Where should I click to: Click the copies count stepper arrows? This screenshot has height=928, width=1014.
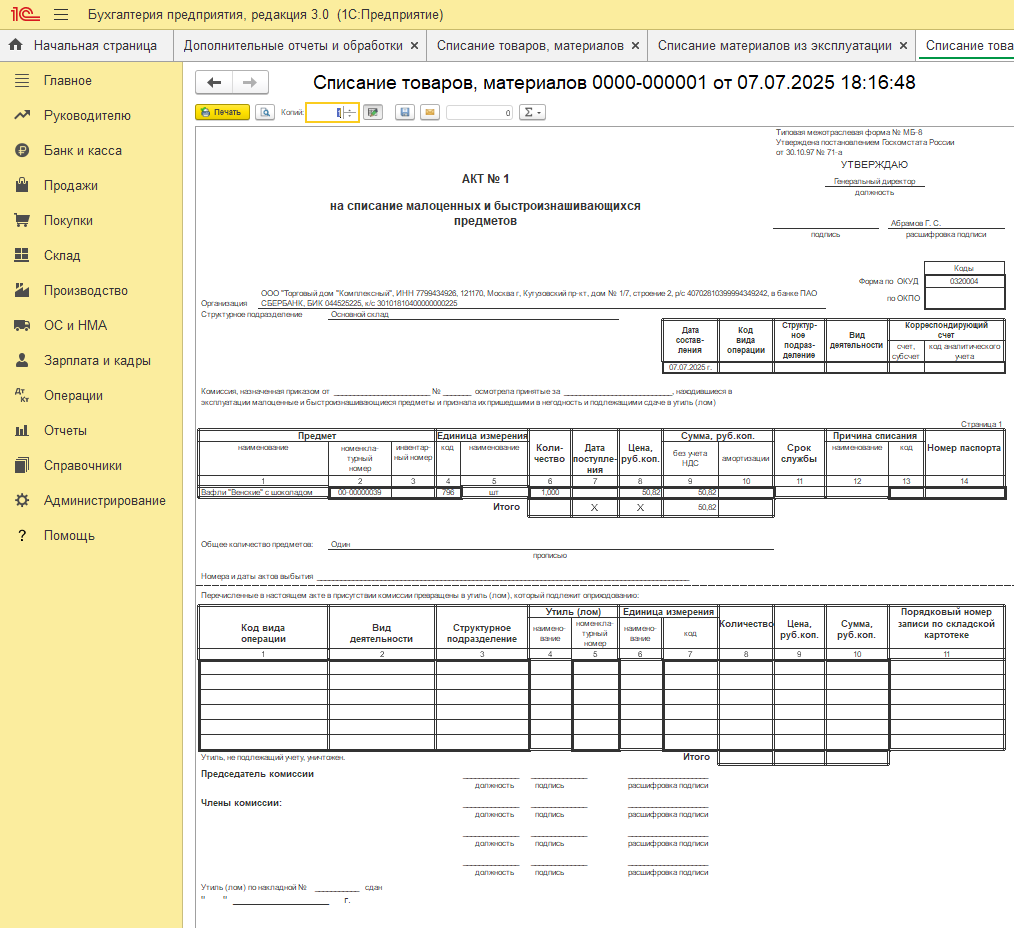click(350, 113)
